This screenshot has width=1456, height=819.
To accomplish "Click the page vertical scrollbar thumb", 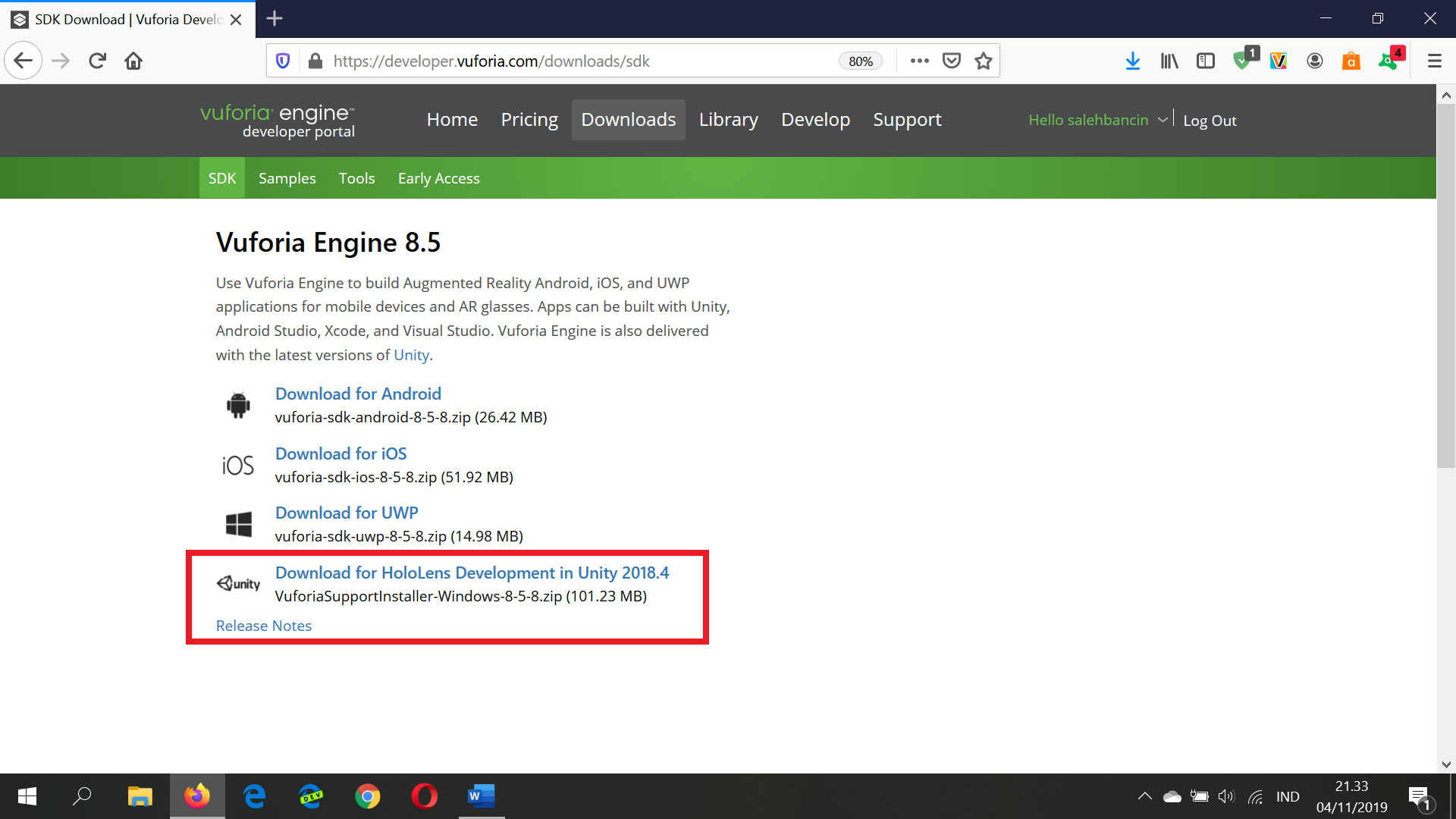I will [1446, 287].
